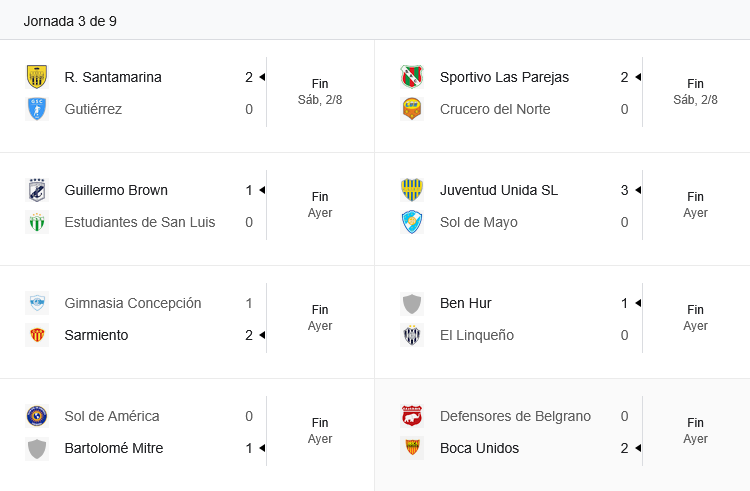Image resolution: width=750 pixels, height=491 pixels.
Task: Click the Estudiantes de San Luis crest
Action: pyautogui.click(x=37, y=222)
